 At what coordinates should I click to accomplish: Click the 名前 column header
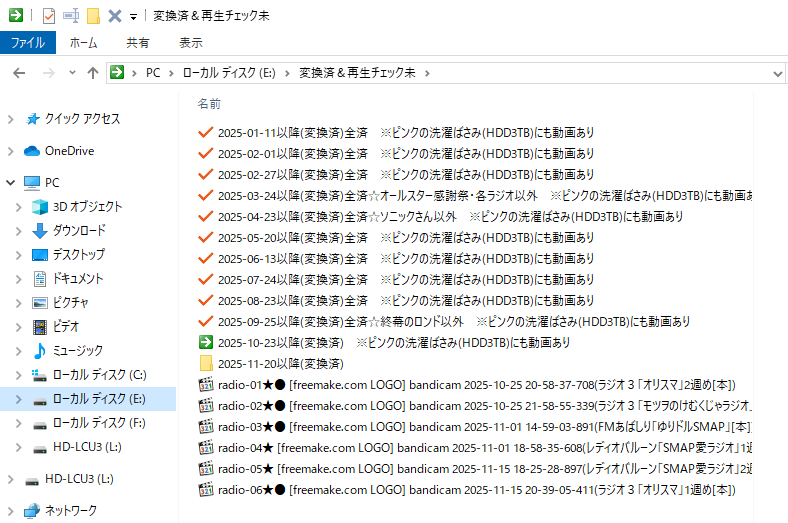pos(209,103)
